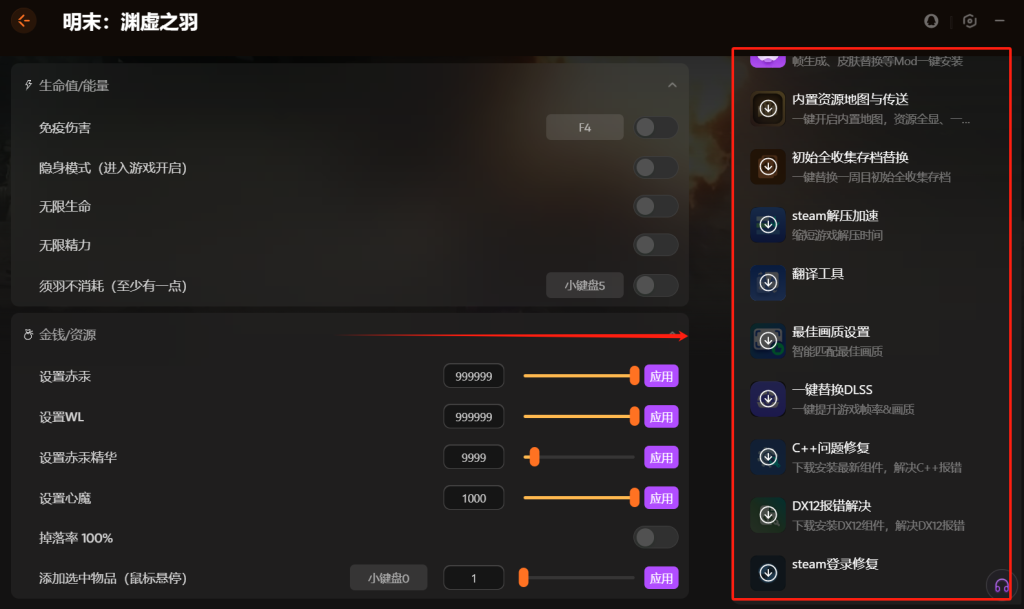Collapse the 生命值/能量 section chevron
The height and width of the screenshot is (609, 1024).
(672, 86)
